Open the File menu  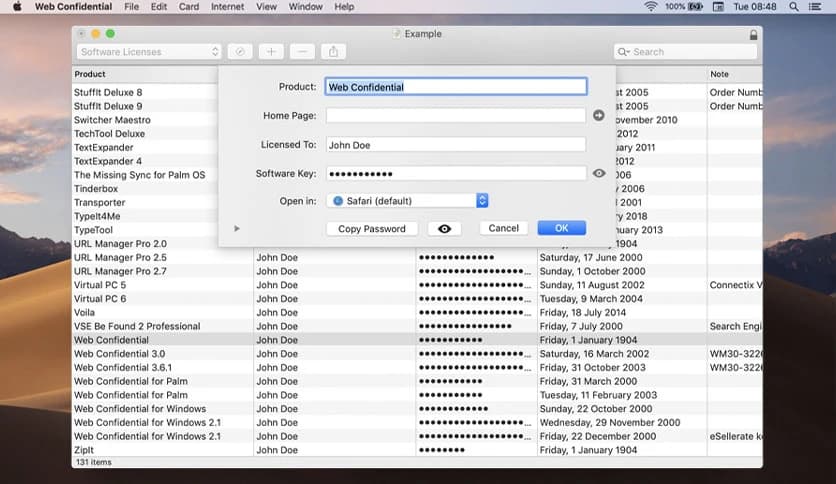point(131,7)
